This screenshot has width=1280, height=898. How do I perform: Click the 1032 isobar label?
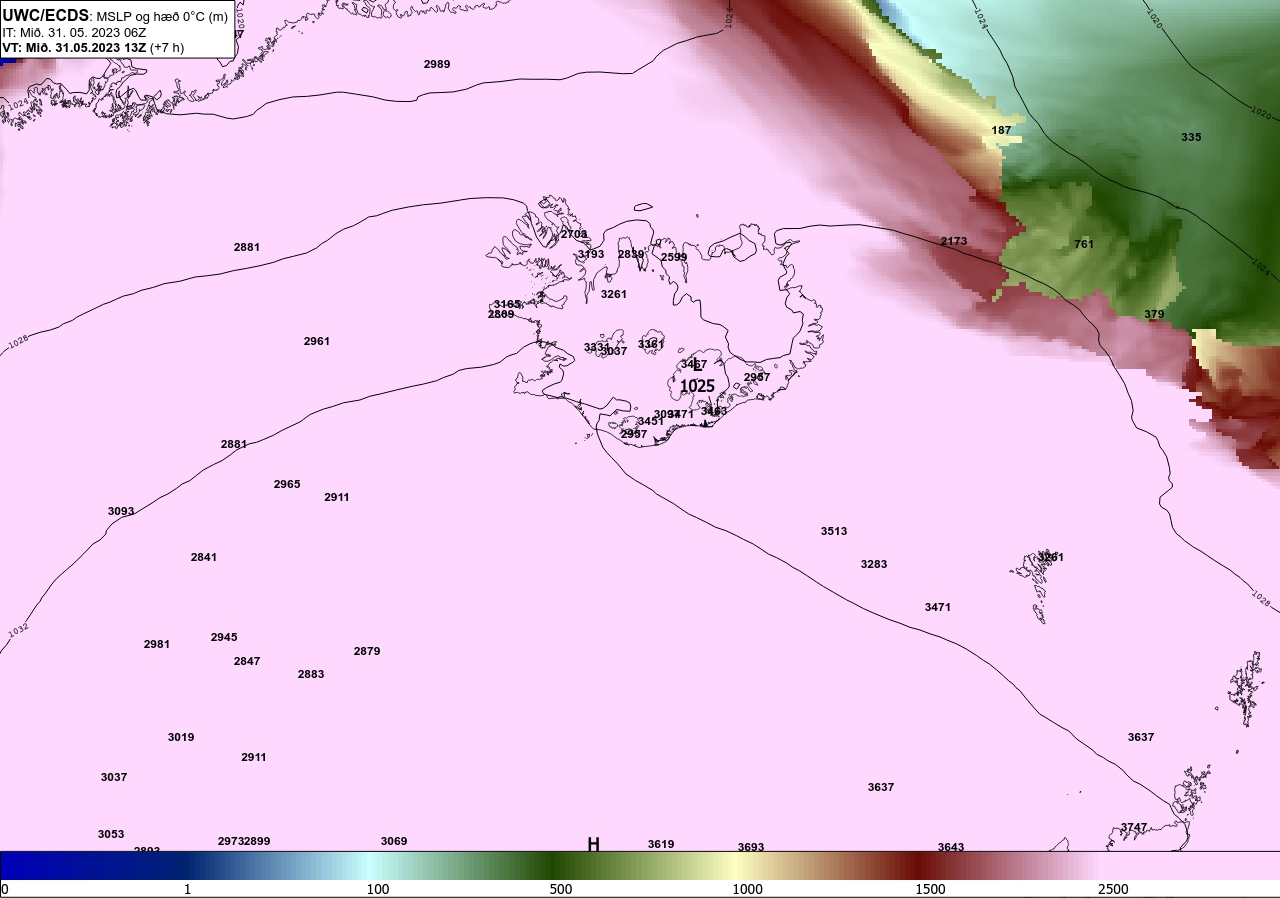tap(18, 631)
